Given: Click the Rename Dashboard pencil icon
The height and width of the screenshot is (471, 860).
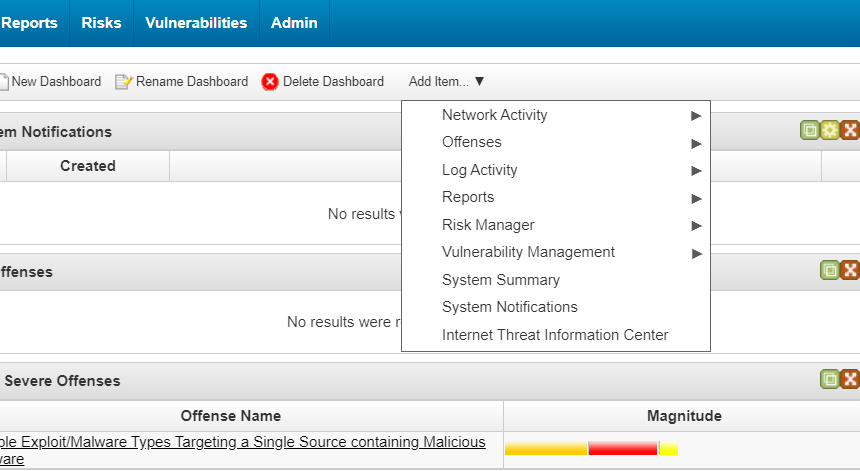Looking at the screenshot, I should pyautogui.click(x=123, y=82).
